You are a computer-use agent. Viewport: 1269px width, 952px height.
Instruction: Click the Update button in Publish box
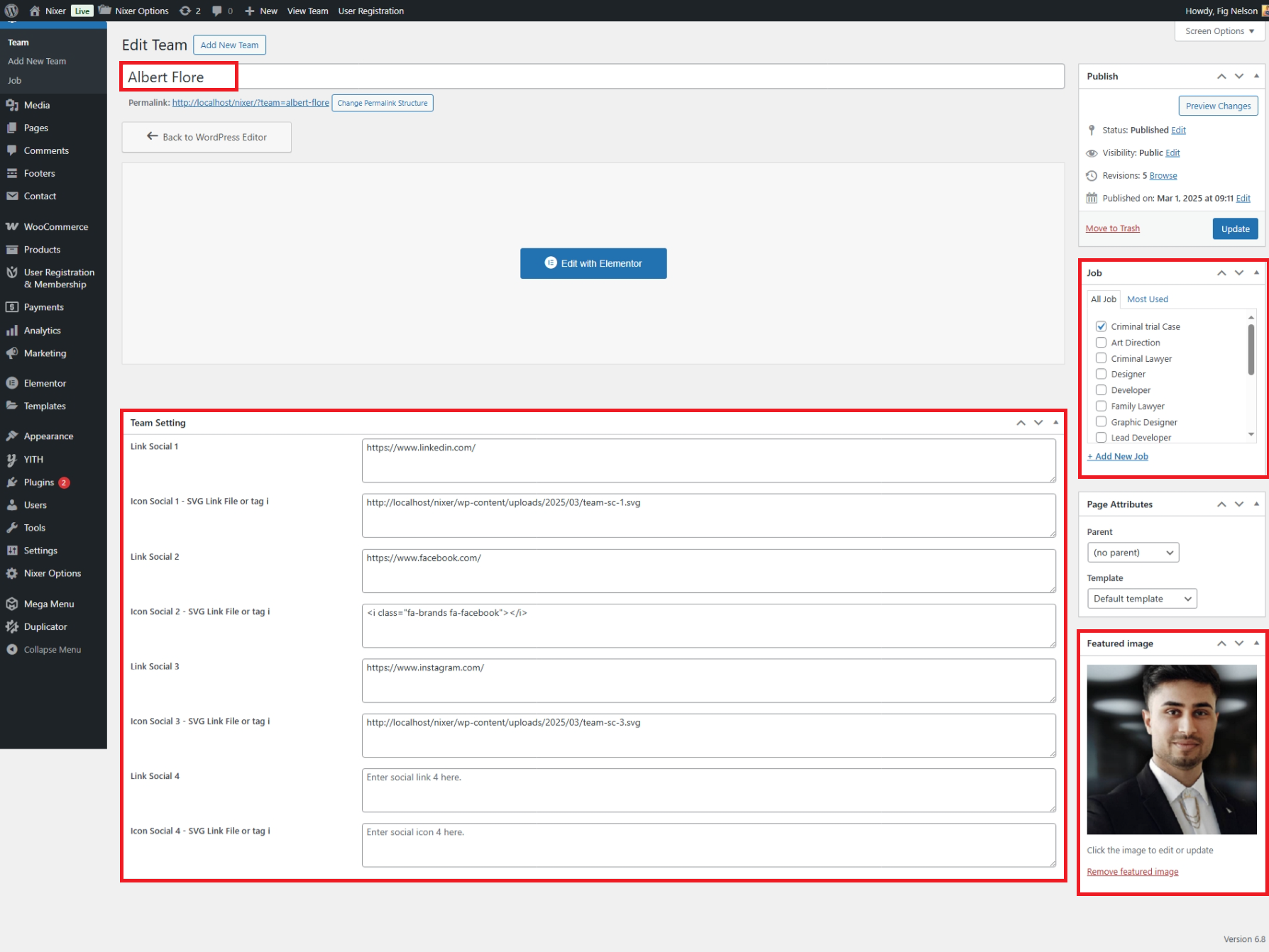point(1235,228)
